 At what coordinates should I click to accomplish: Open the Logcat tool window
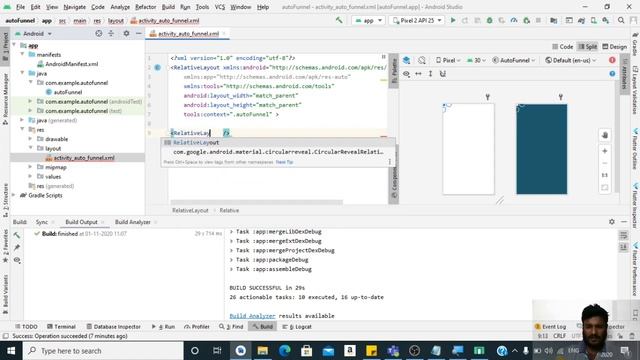[x=297, y=327]
